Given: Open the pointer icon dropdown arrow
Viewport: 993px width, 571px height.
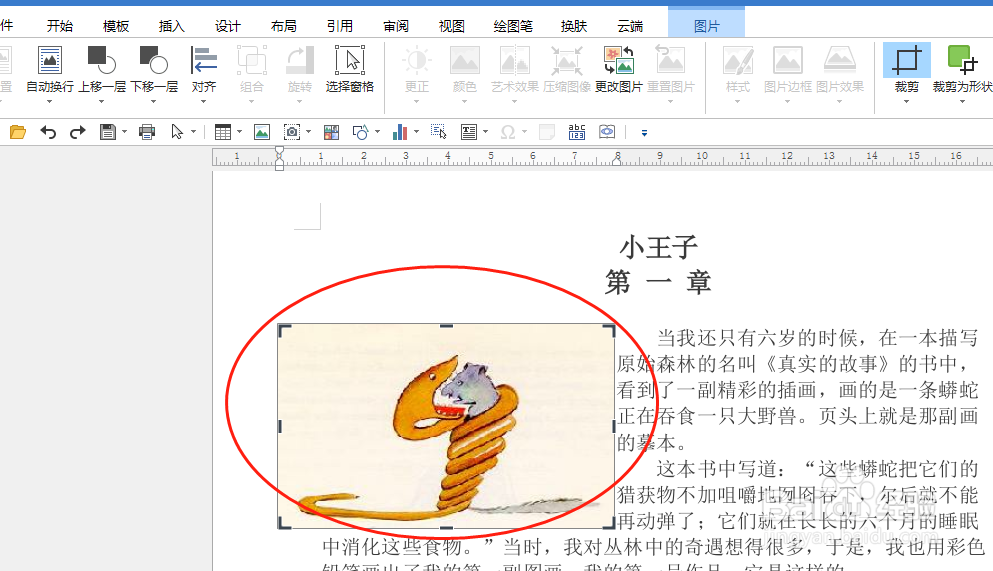Looking at the screenshot, I should pos(193,132).
